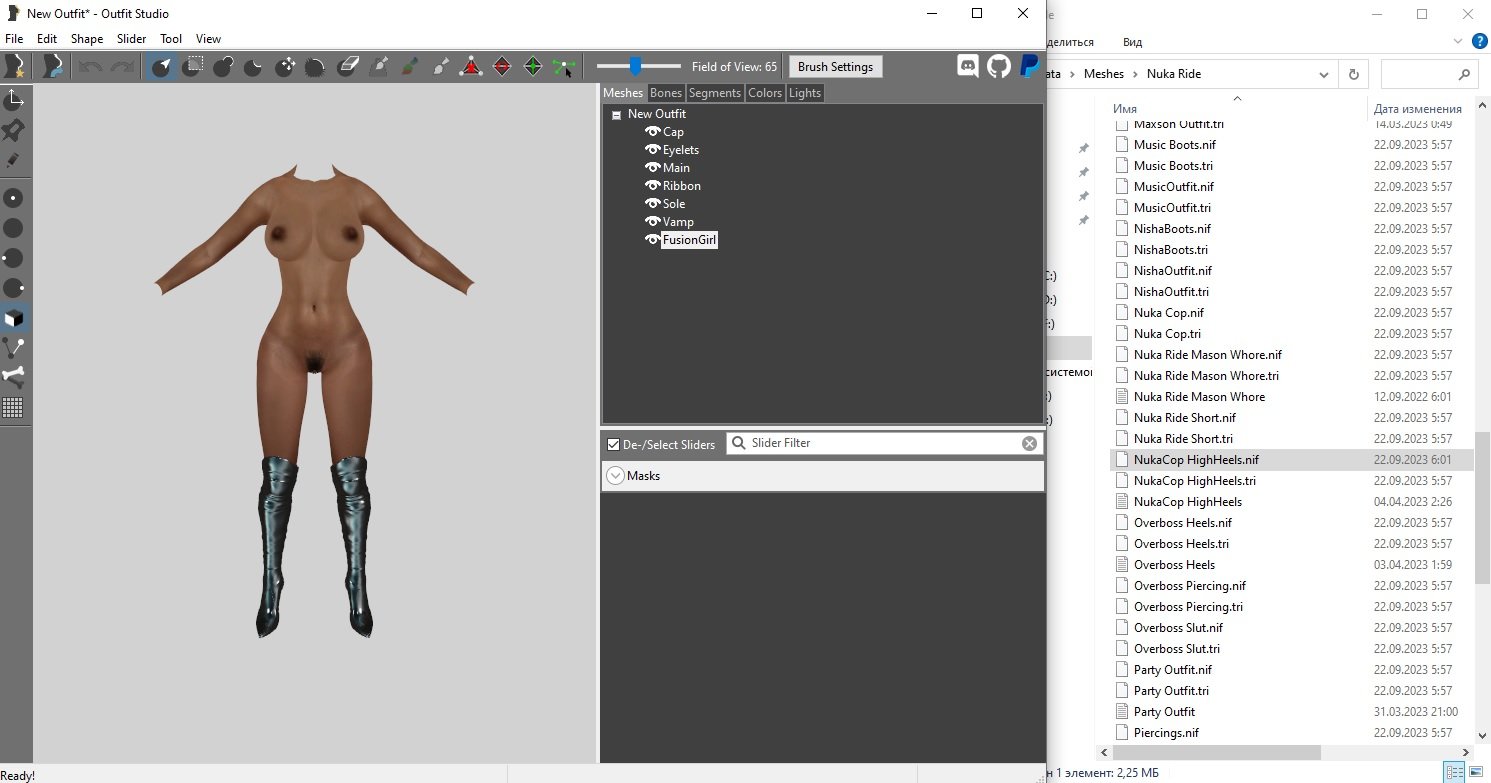Adjust the Field of View slider
The width and height of the screenshot is (1491, 783).
635,67
